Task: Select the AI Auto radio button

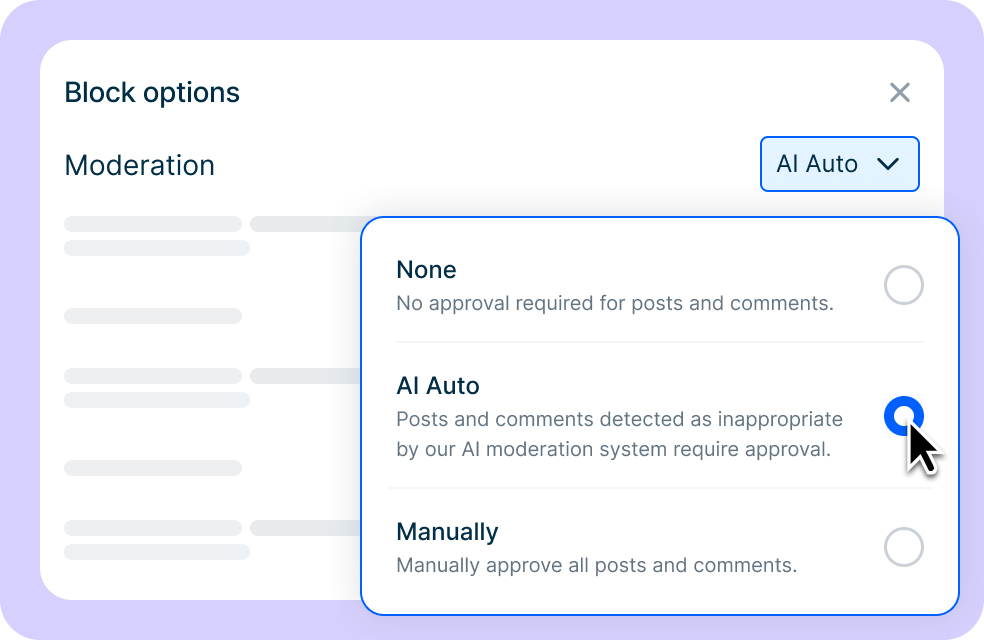Action: (x=903, y=413)
